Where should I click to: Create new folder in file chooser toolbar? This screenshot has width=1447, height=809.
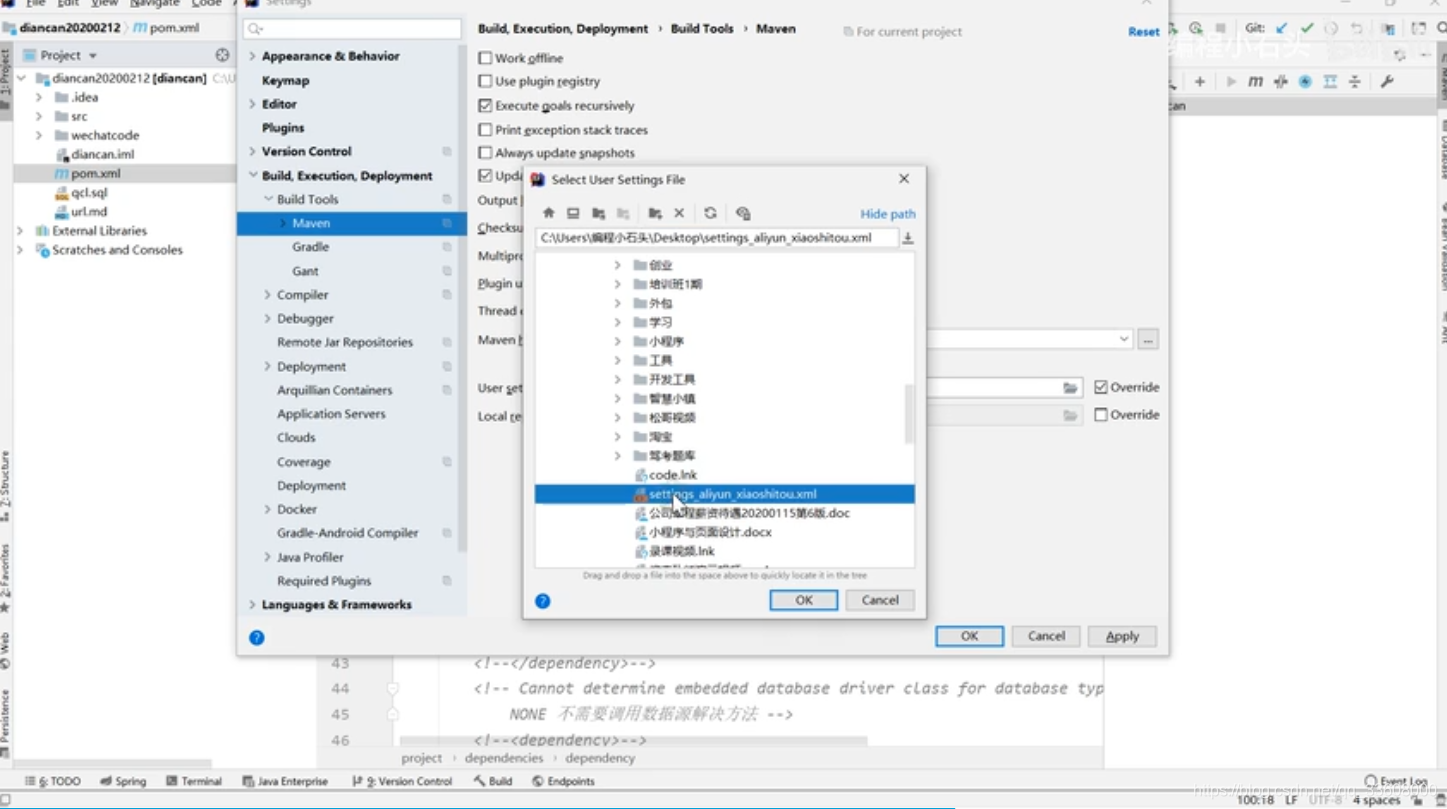point(654,213)
